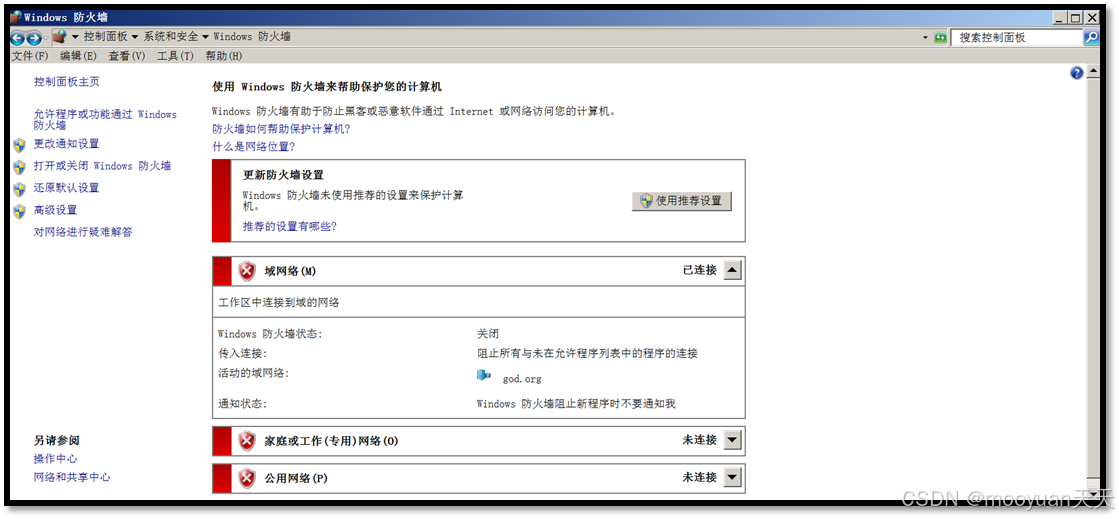Click the 更新防火墙设置 heading

283,175
